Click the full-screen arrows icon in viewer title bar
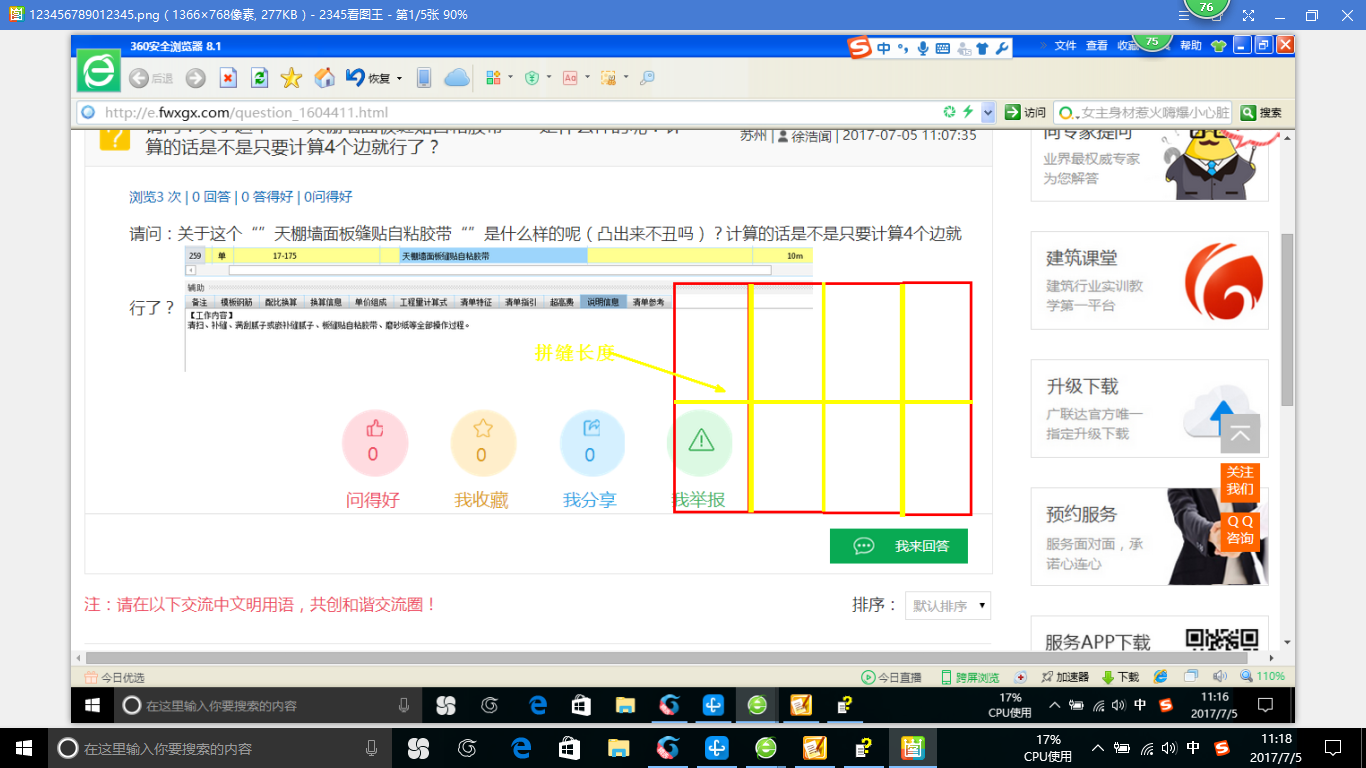The height and width of the screenshot is (768, 1366). coord(1247,15)
